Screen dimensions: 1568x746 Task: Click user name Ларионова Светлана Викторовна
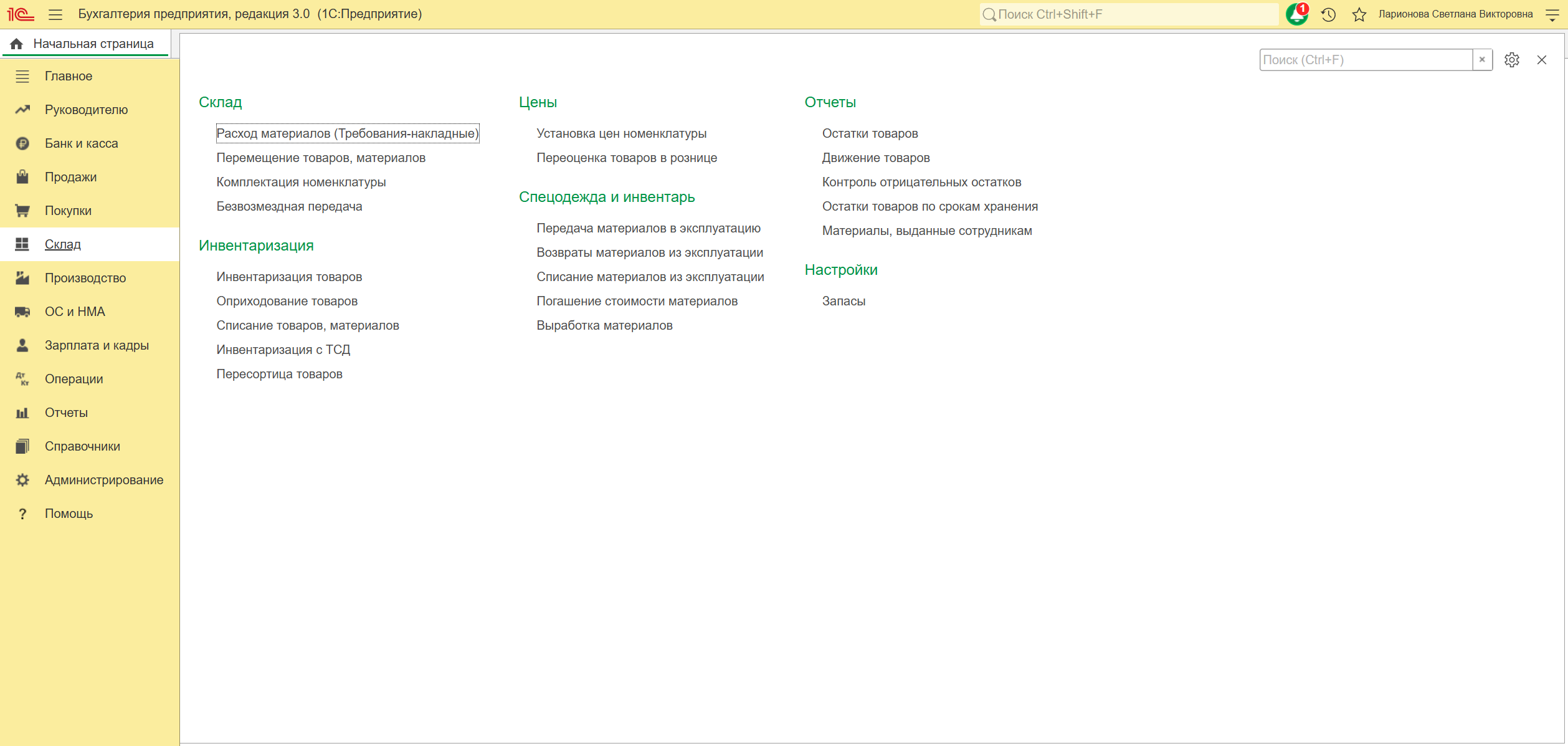click(x=1455, y=14)
